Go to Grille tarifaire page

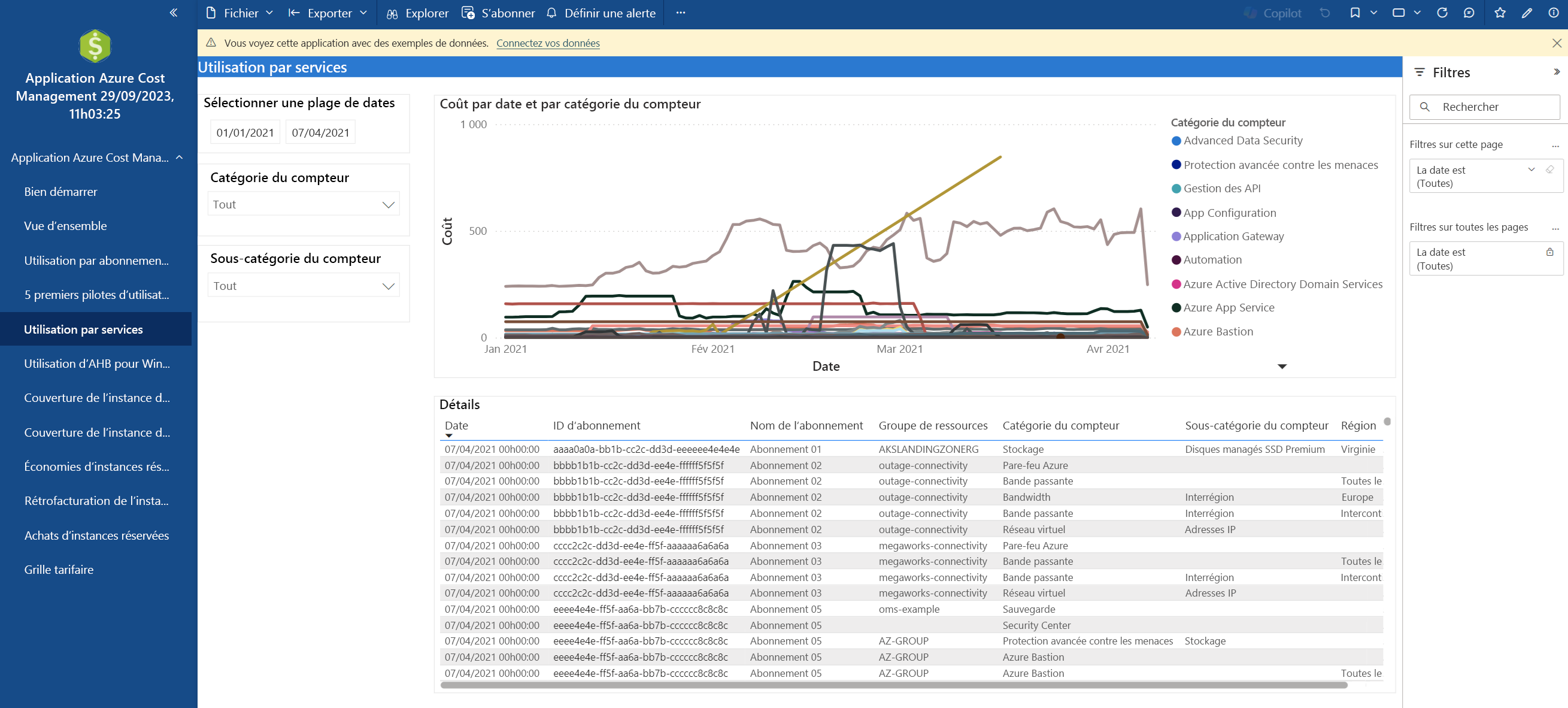tap(59, 569)
